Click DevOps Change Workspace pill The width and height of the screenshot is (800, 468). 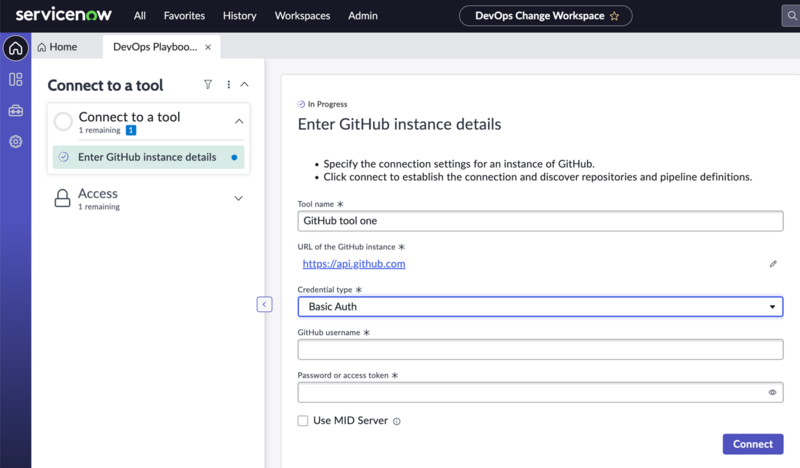tap(545, 16)
